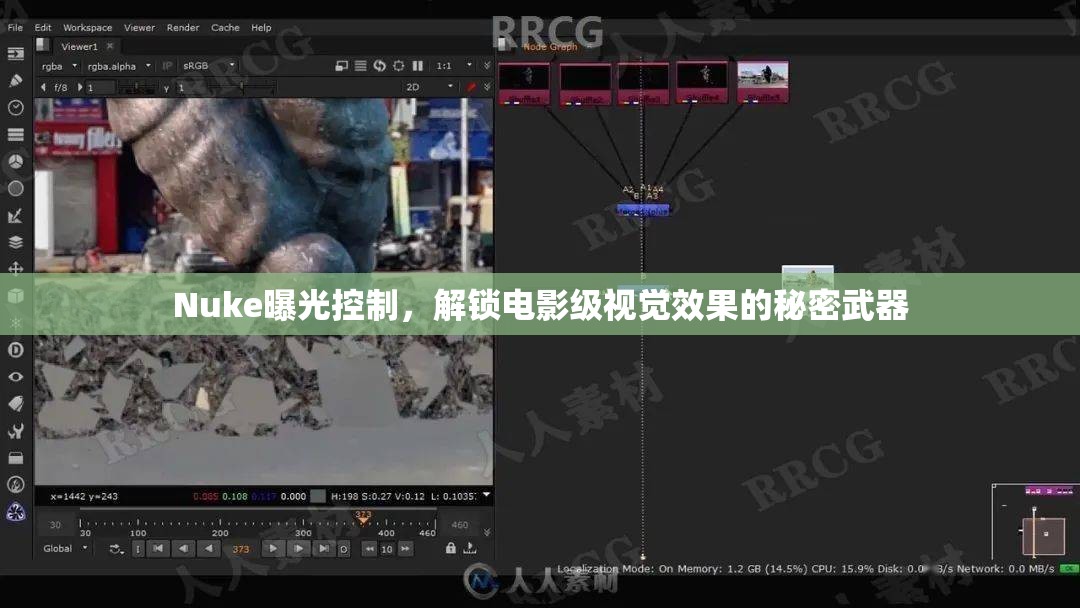The width and height of the screenshot is (1080, 608).
Task: Toggle the gamma y button
Action: [166, 87]
